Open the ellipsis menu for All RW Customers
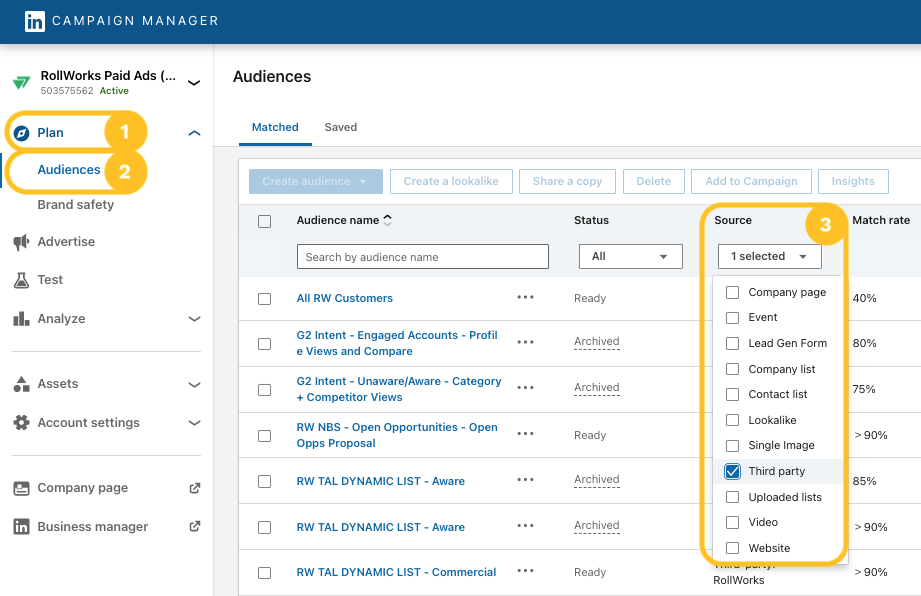The image size is (921, 596). 525,298
